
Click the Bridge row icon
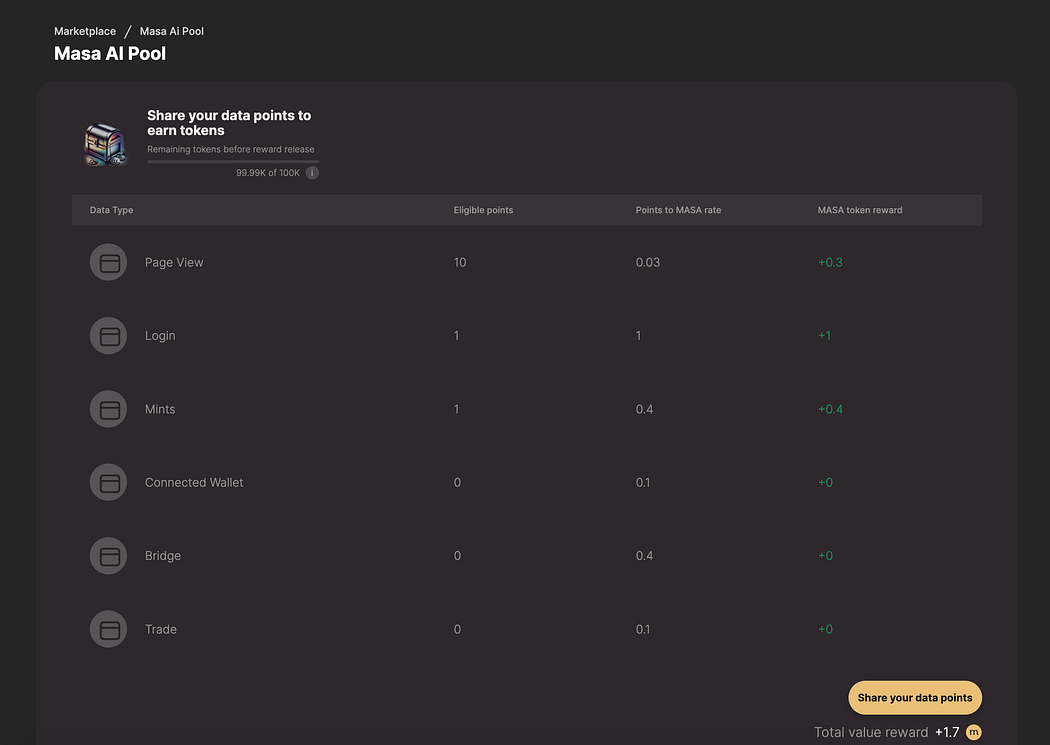tap(108, 556)
